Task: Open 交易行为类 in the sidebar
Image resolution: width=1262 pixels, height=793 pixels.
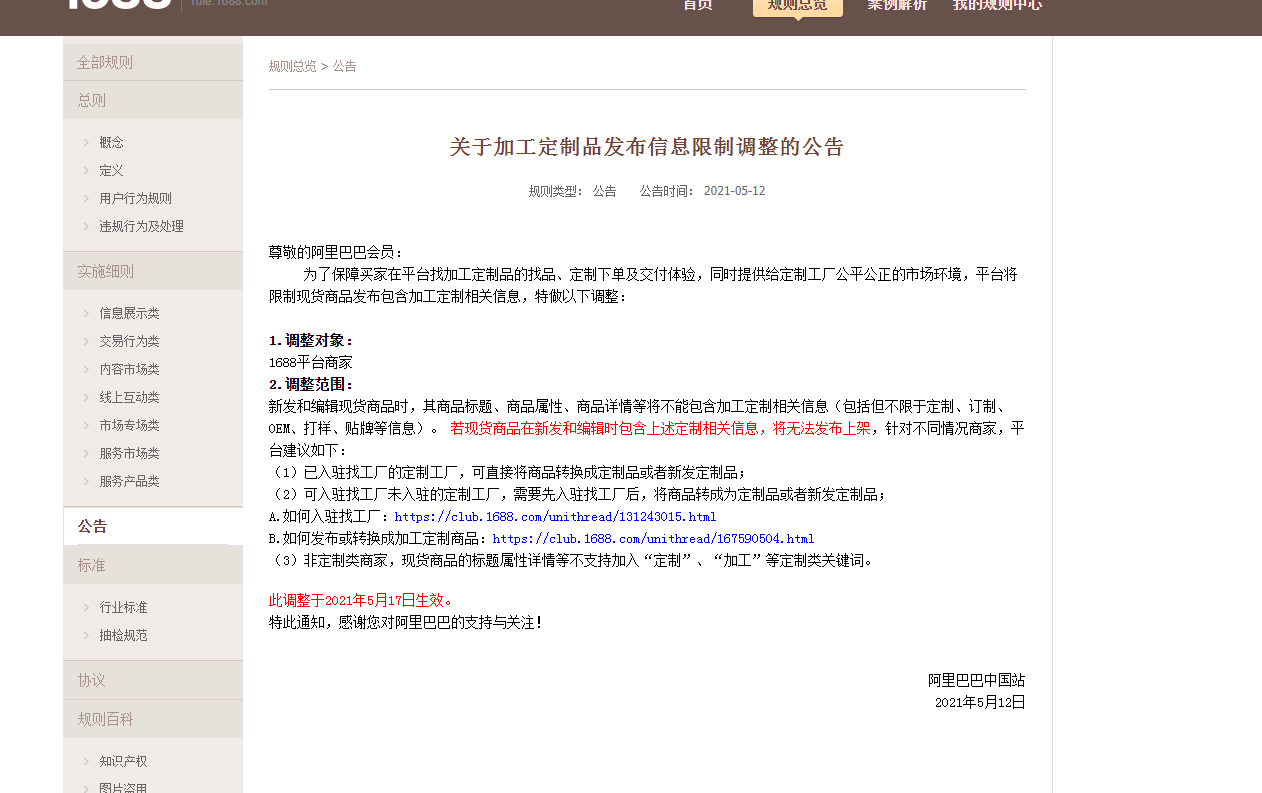Action: pos(129,341)
